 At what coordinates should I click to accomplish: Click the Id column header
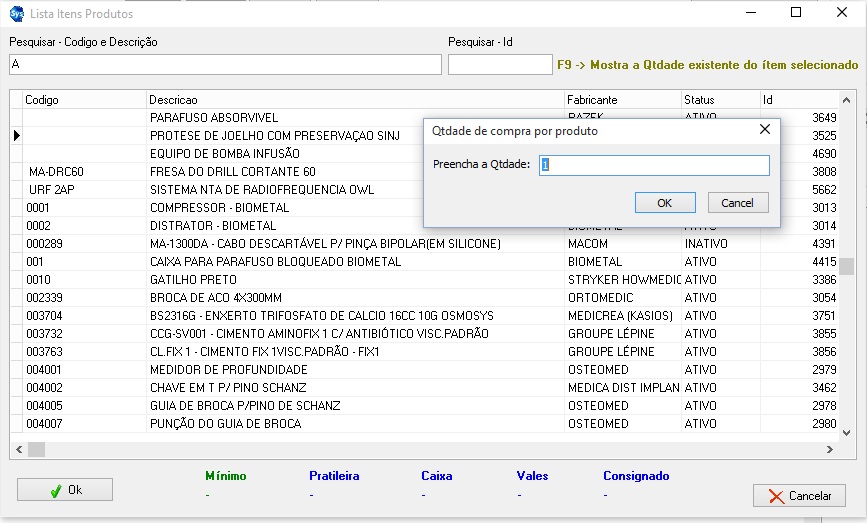coord(798,100)
